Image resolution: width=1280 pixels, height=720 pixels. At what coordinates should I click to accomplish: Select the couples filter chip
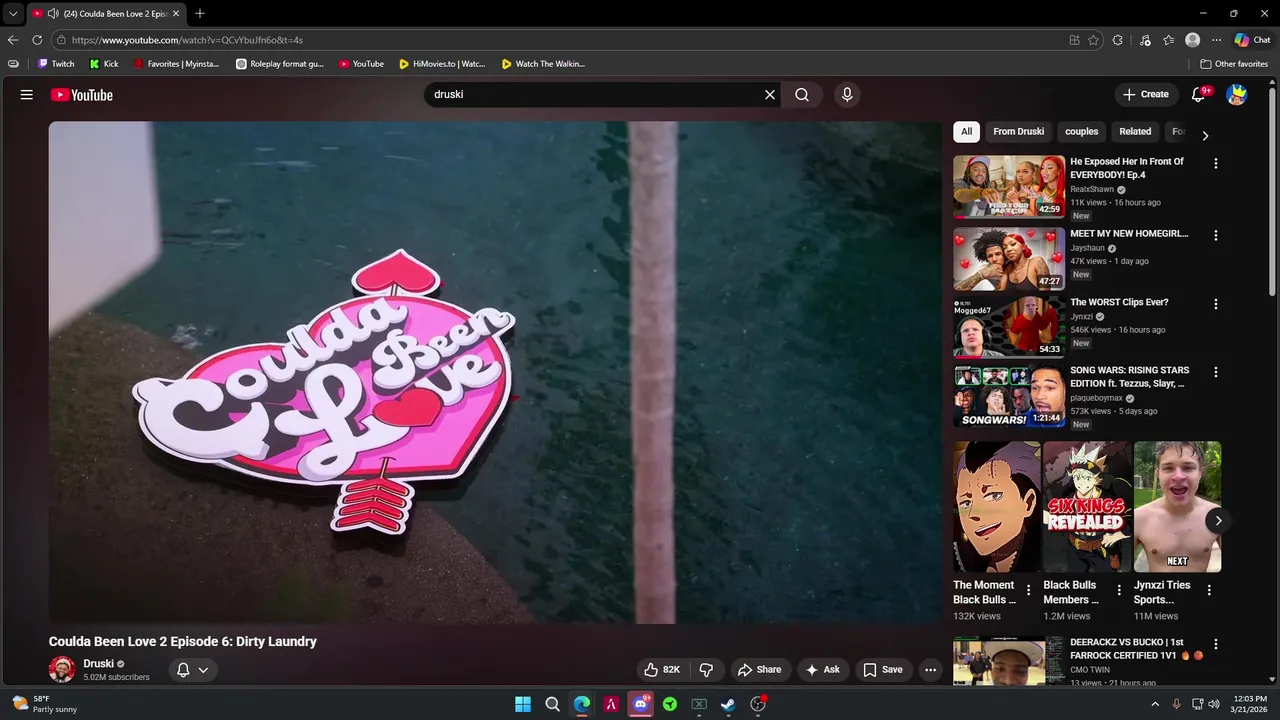click(x=1081, y=132)
